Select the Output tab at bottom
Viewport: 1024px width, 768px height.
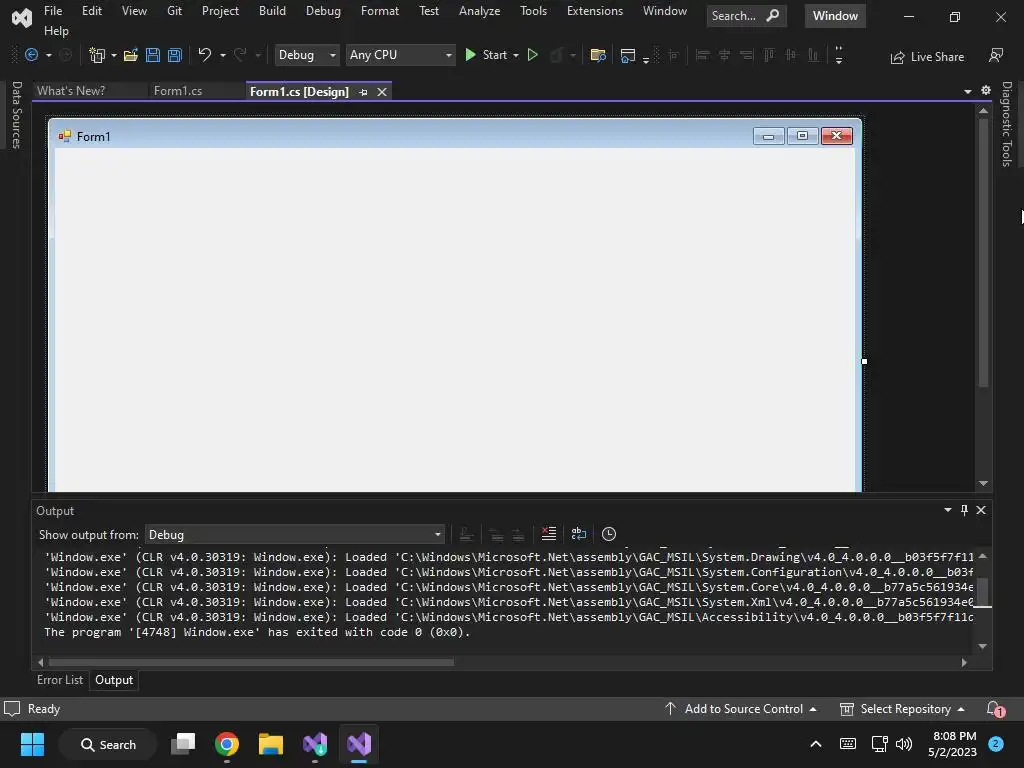114,680
